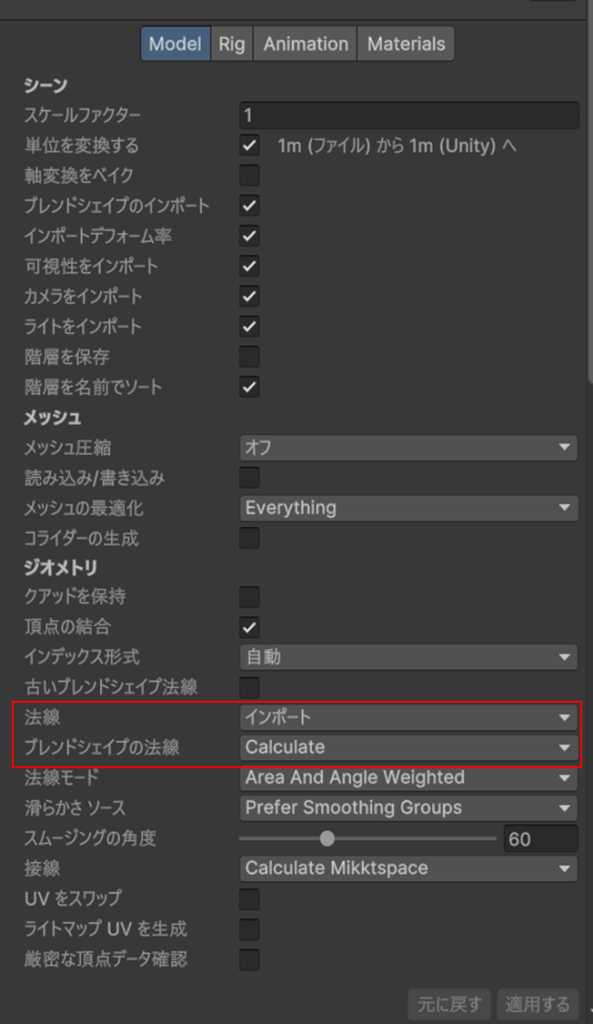Select the Materials tab

tap(406, 44)
